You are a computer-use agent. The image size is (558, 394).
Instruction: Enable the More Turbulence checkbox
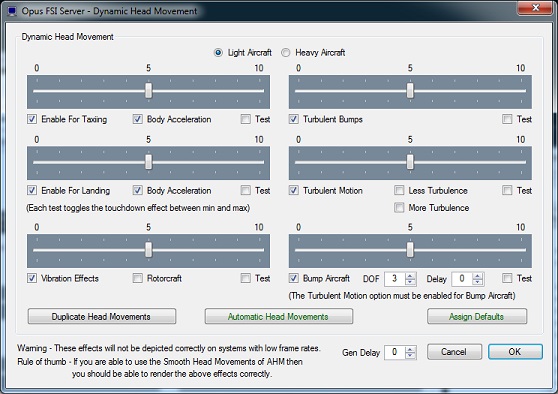pos(399,207)
